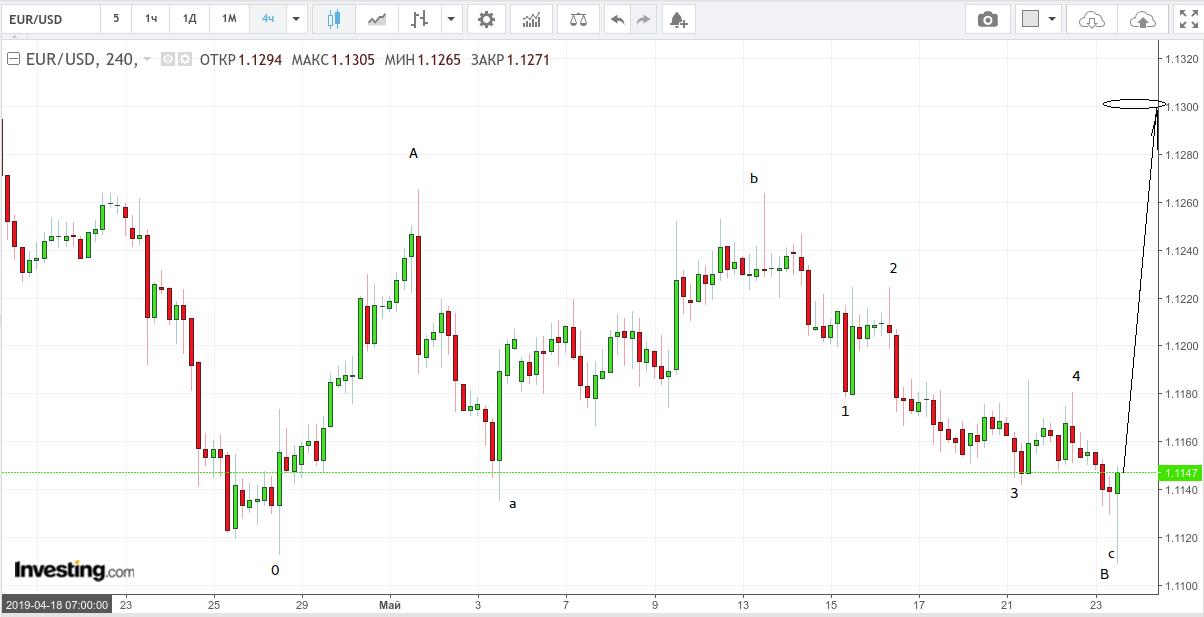Open the legend dropdown arrow after 240

[147, 60]
